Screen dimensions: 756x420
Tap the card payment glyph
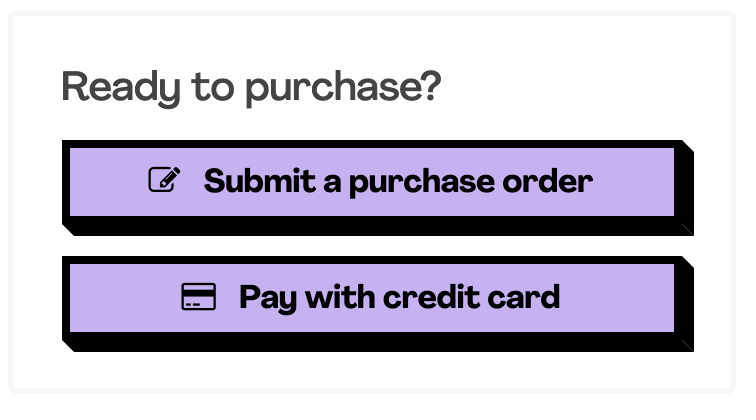coord(199,297)
